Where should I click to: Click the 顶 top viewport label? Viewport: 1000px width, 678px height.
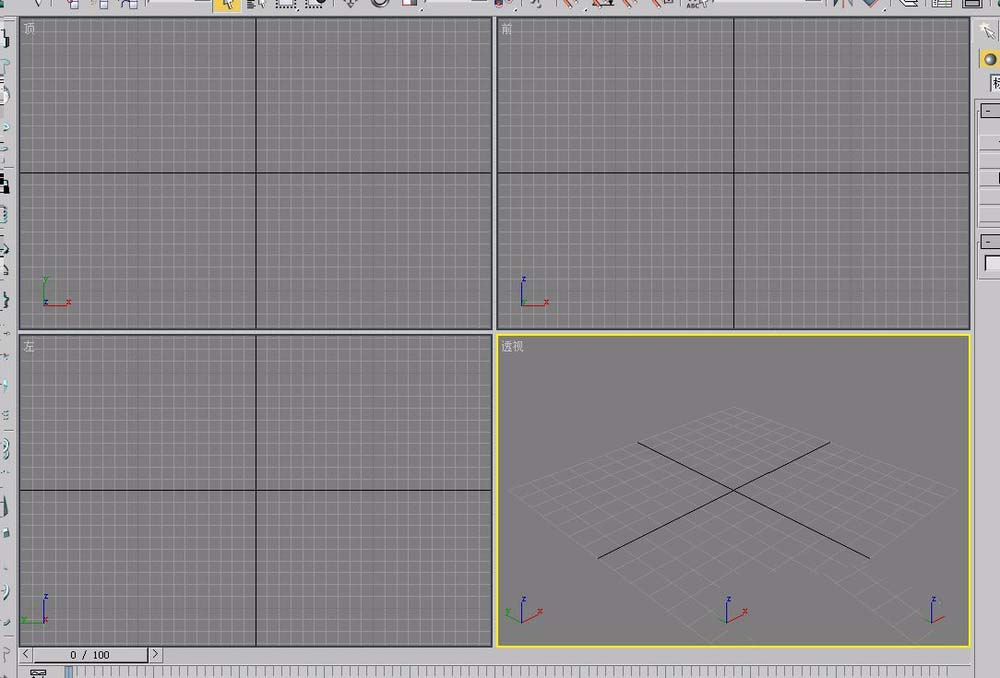click(29, 28)
